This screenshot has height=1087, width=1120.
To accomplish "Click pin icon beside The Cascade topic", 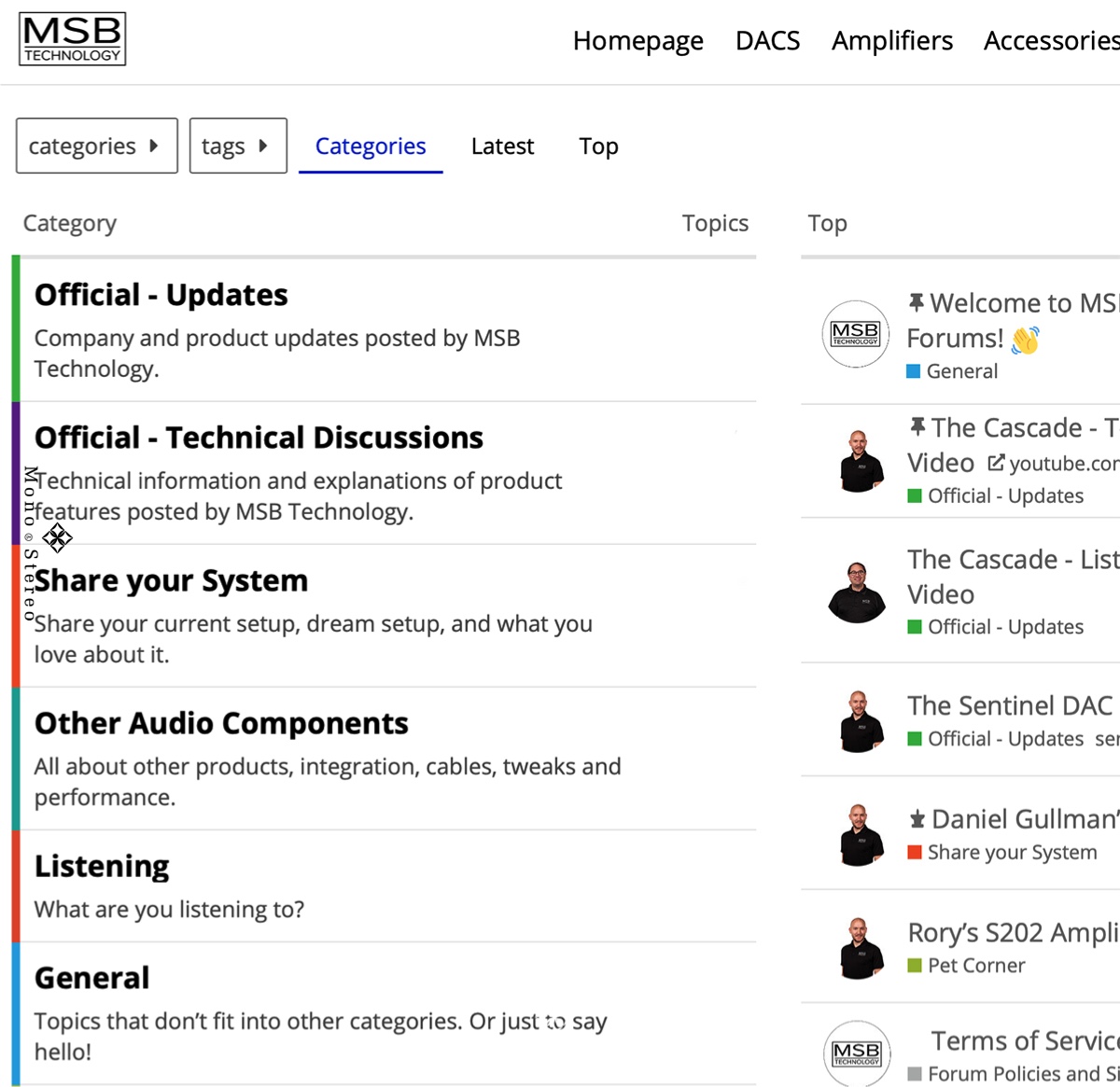I will [x=917, y=427].
